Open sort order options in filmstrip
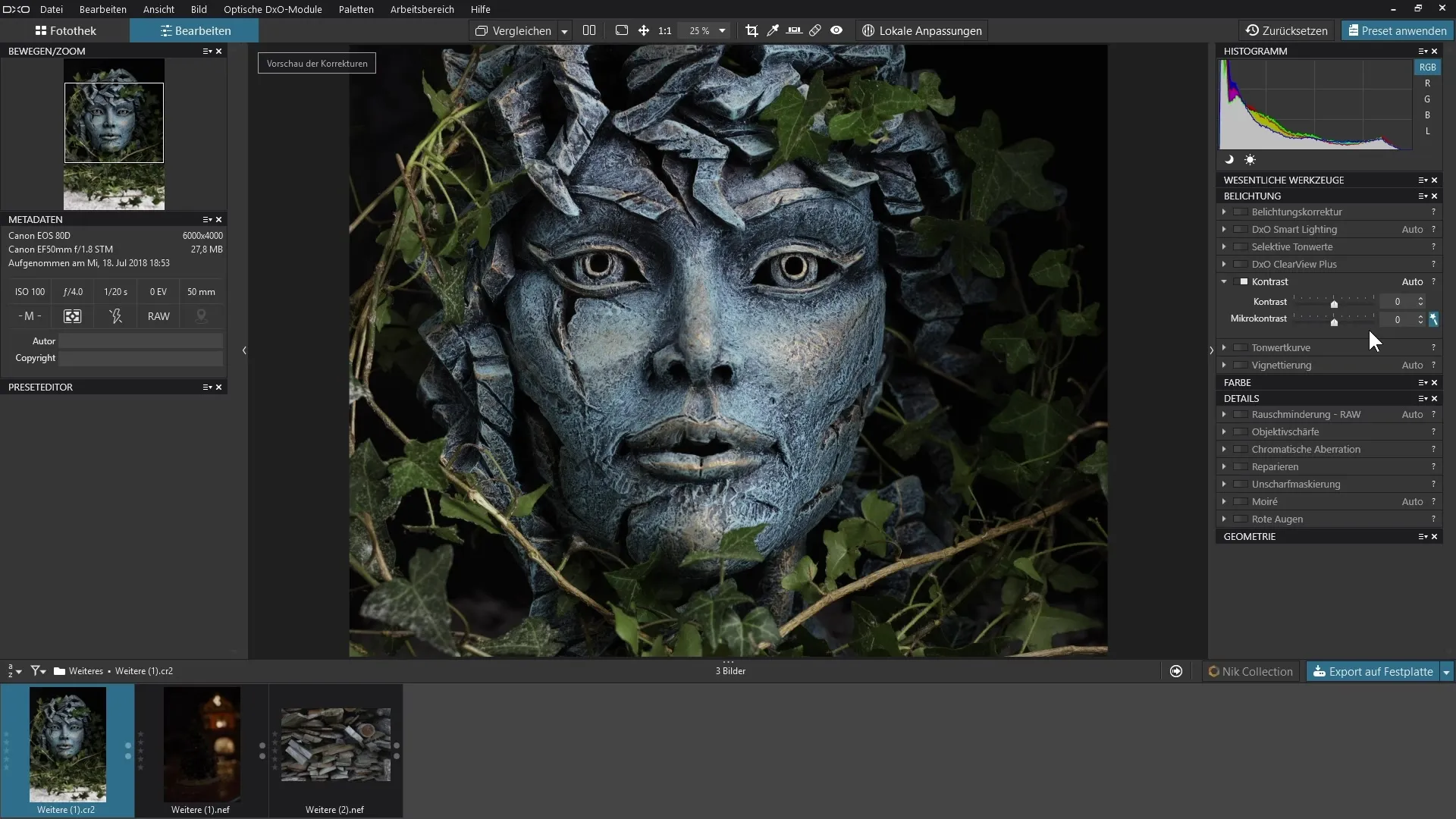Viewport: 1456px width, 819px height. click(14, 671)
